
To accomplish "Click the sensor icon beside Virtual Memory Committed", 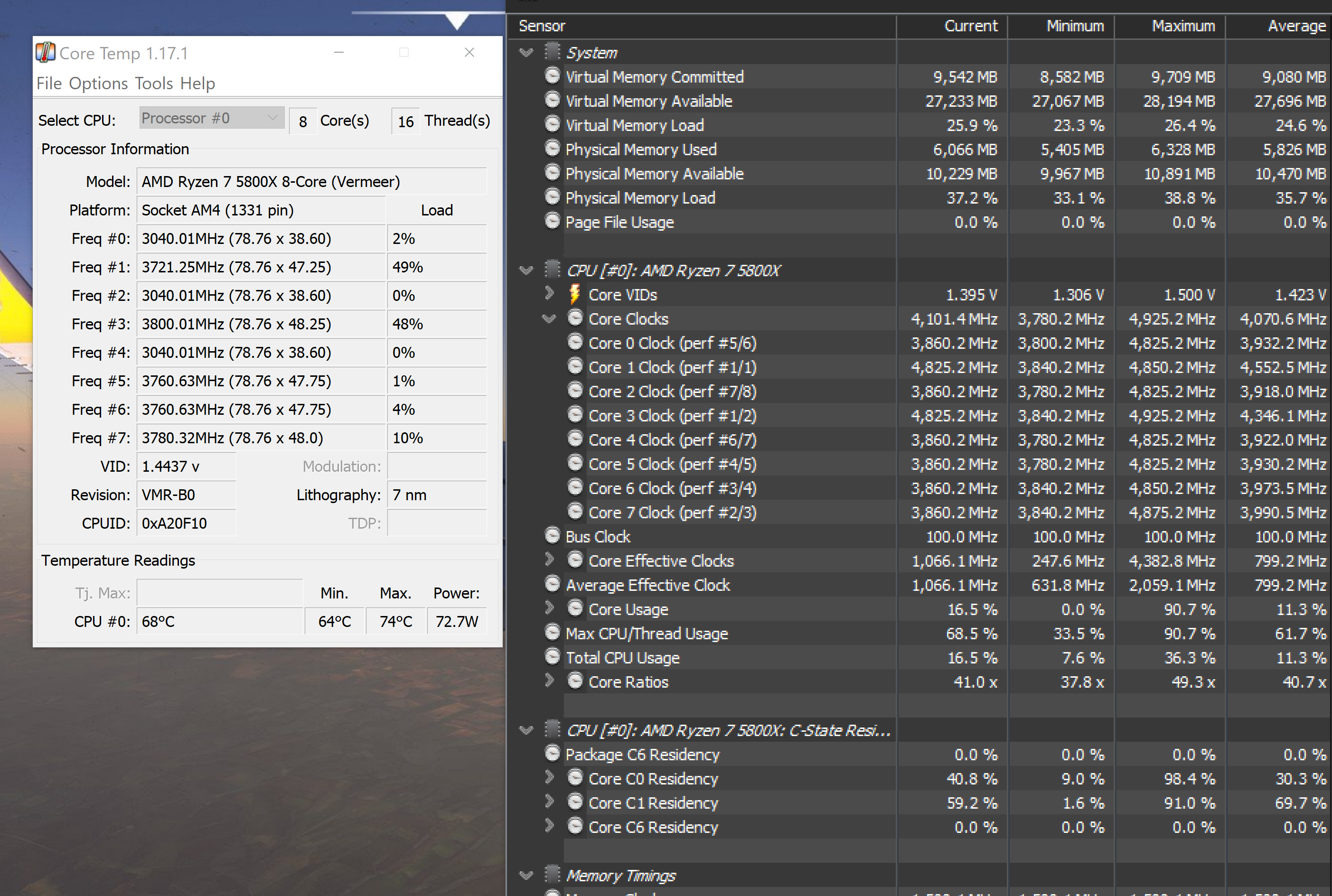I will (552, 75).
